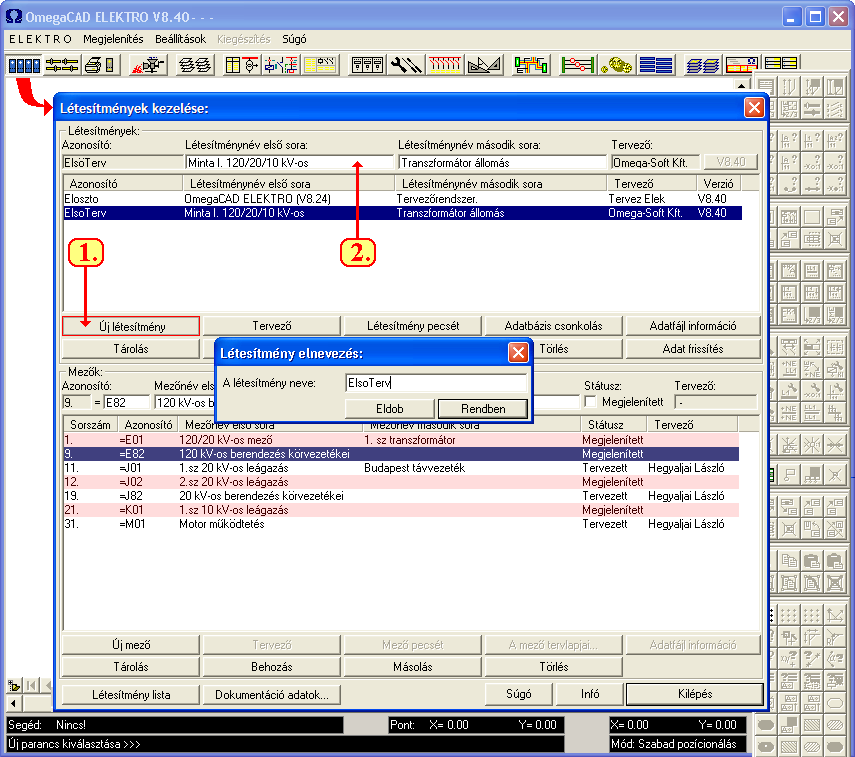Click Tárolás button below Új létesítmény
855x757 pixels.
pyautogui.click(x=131, y=349)
